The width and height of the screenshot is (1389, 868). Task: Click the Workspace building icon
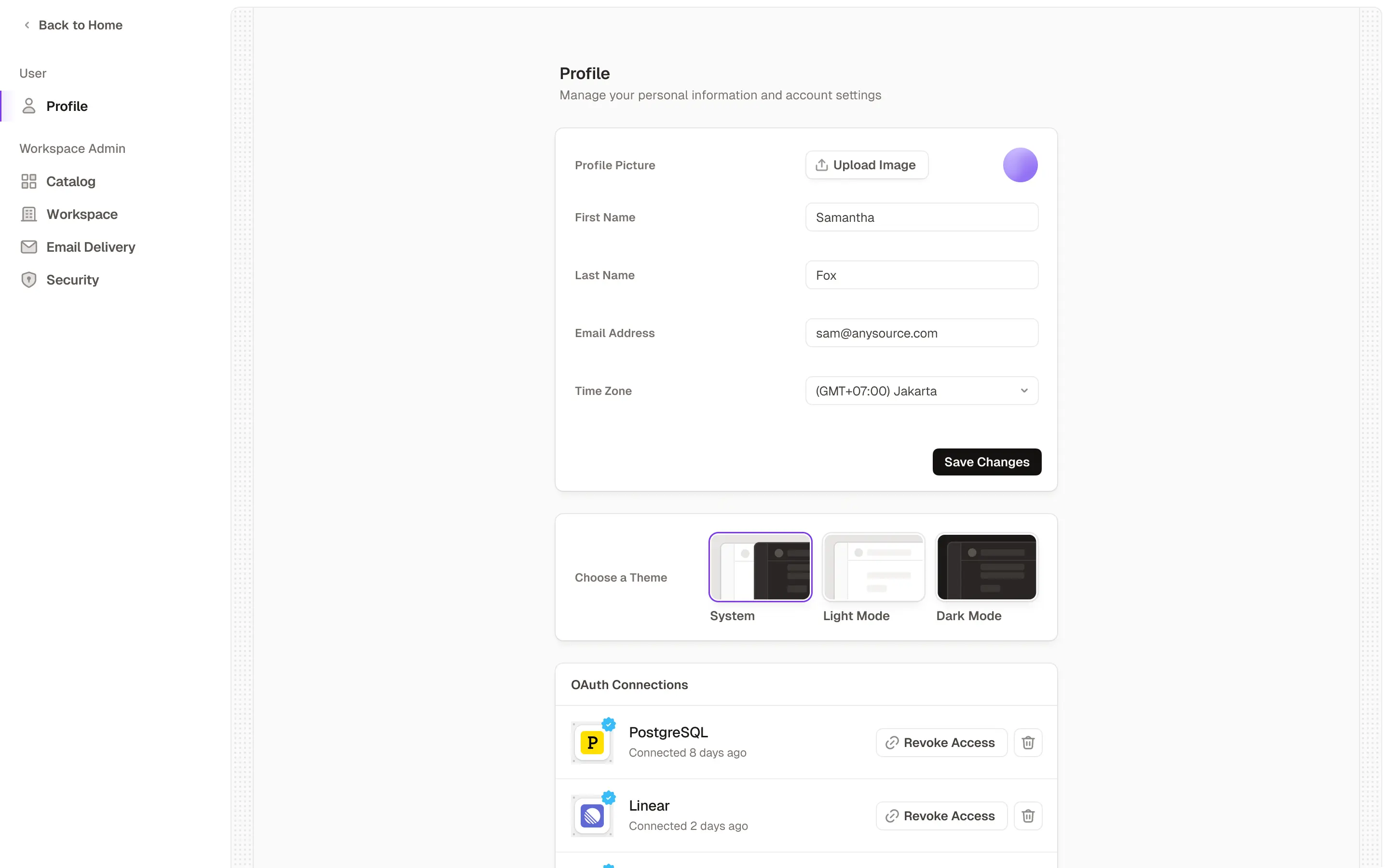click(x=29, y=214)
